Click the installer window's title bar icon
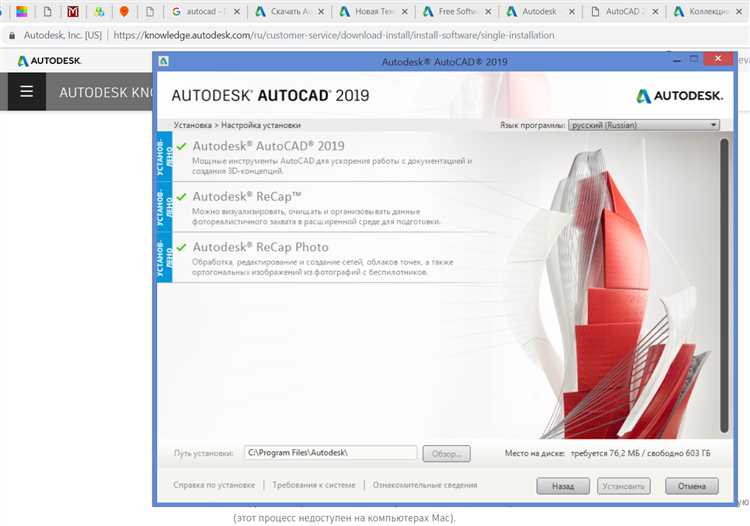Screen dimensions: 750x526 click(164, 61)
